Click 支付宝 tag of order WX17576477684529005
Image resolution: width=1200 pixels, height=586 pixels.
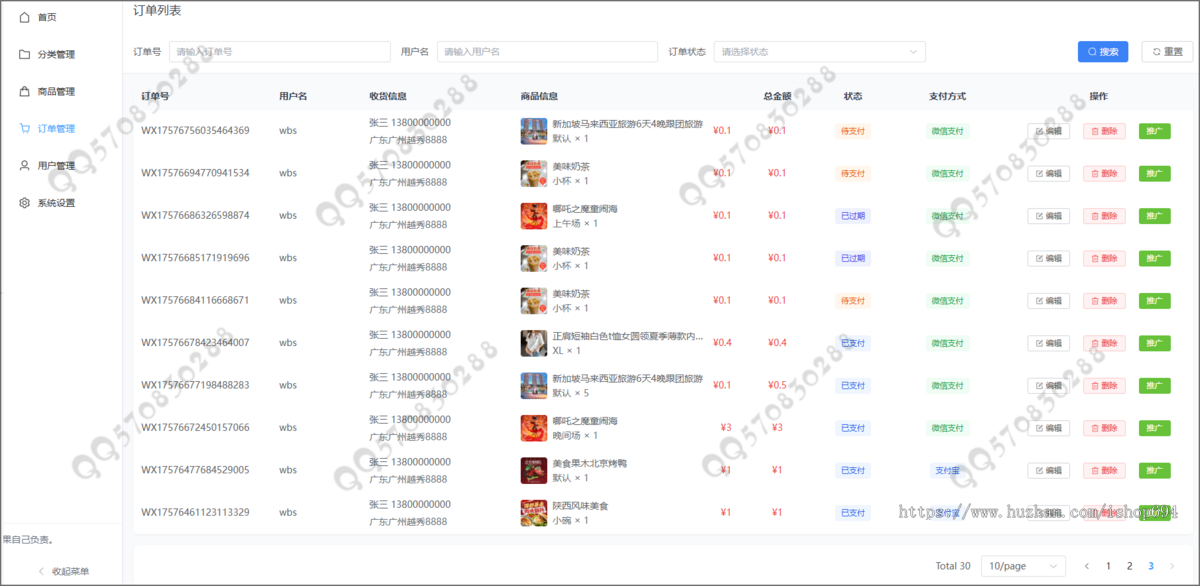tap(947, 471)
